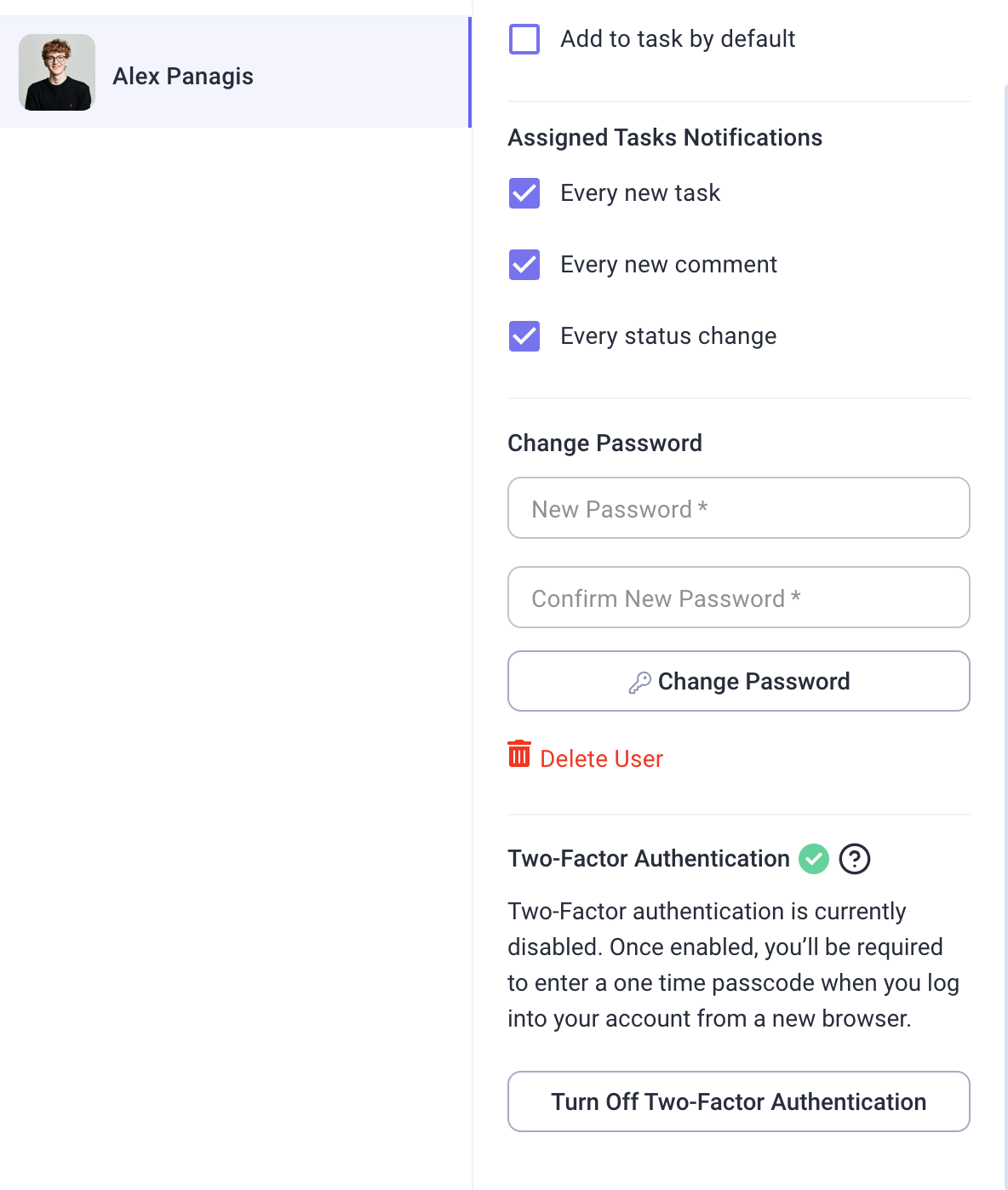The image size is (1008, 1190).
Task: Click the Confirm New Password field
Action: coord(738,598)
